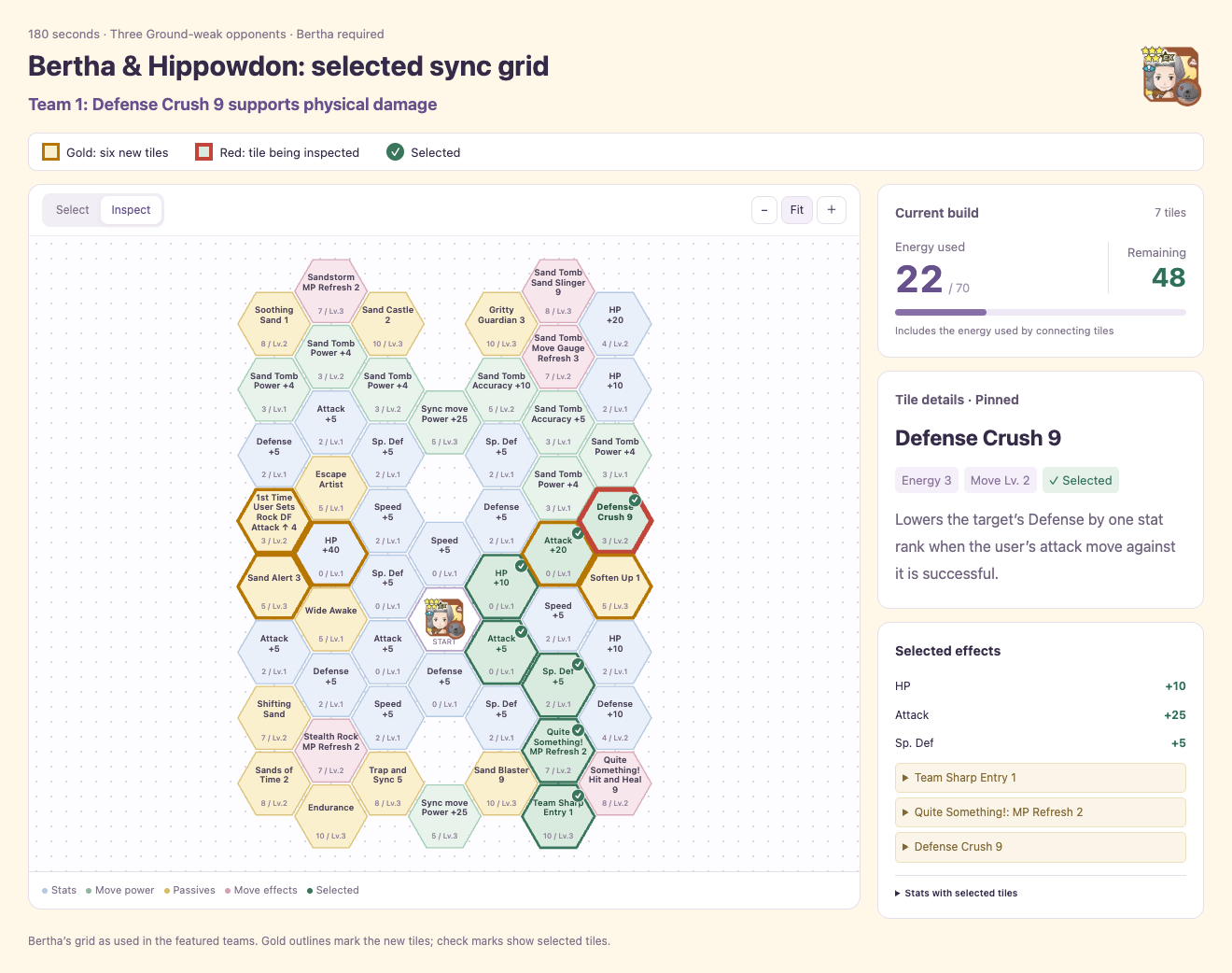Click the 1st Time User Sets Rock DF tile
Viewport: 1232px width, 973px height.
(274, 521)
